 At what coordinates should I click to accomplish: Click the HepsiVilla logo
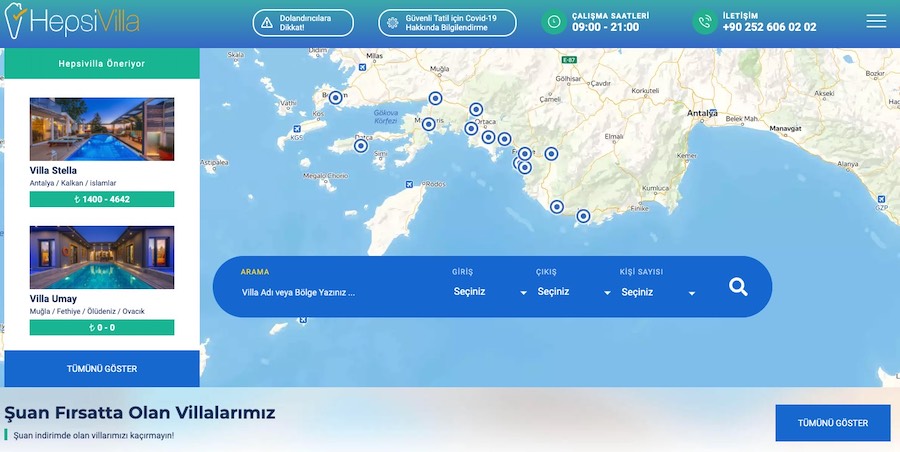72,21
